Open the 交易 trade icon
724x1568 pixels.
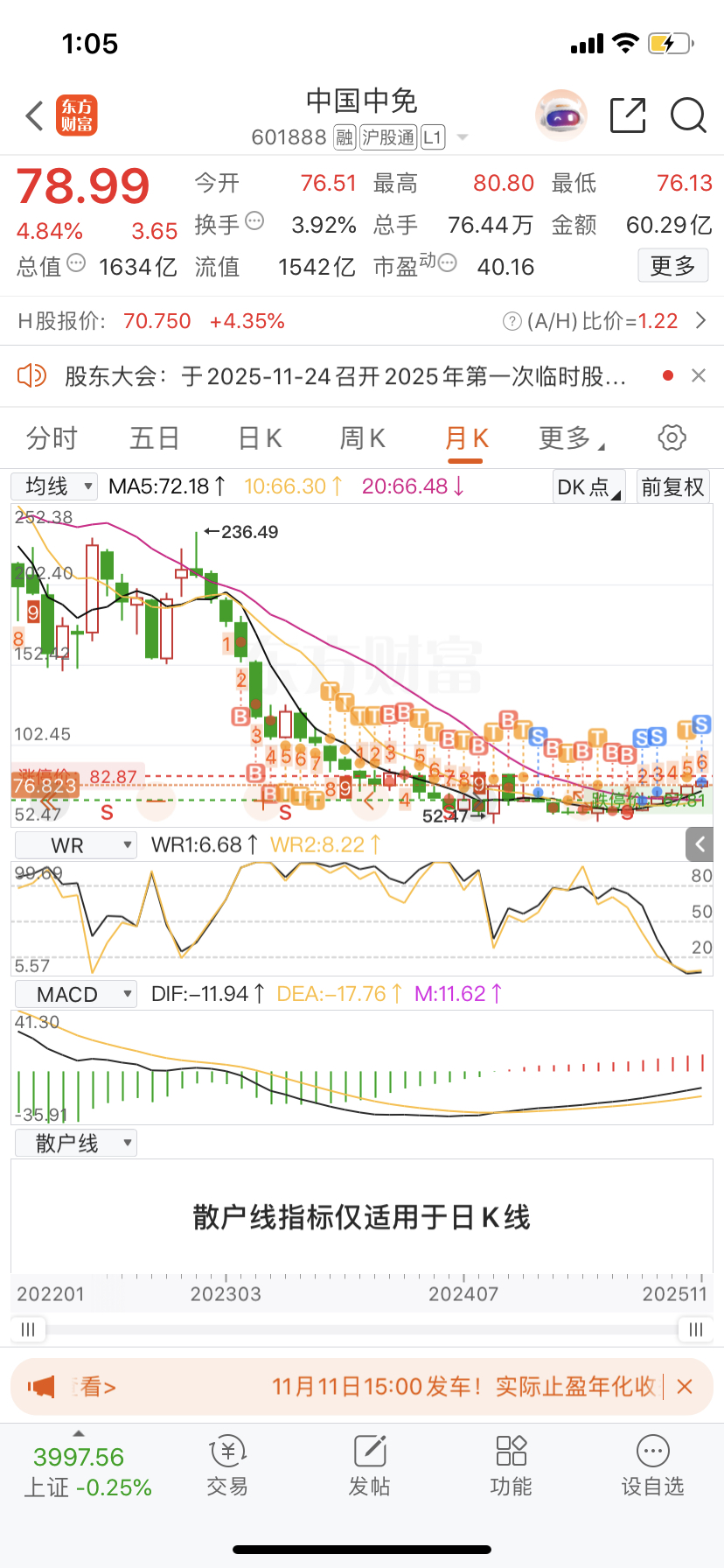pyautogui.click(x=227, y=1466)
